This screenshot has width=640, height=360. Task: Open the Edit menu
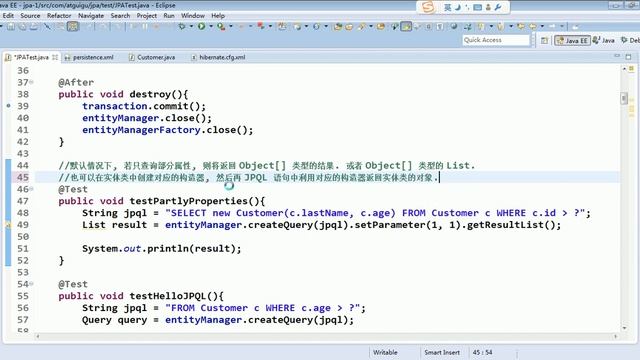pyautogui.click(x=8, y=16)
